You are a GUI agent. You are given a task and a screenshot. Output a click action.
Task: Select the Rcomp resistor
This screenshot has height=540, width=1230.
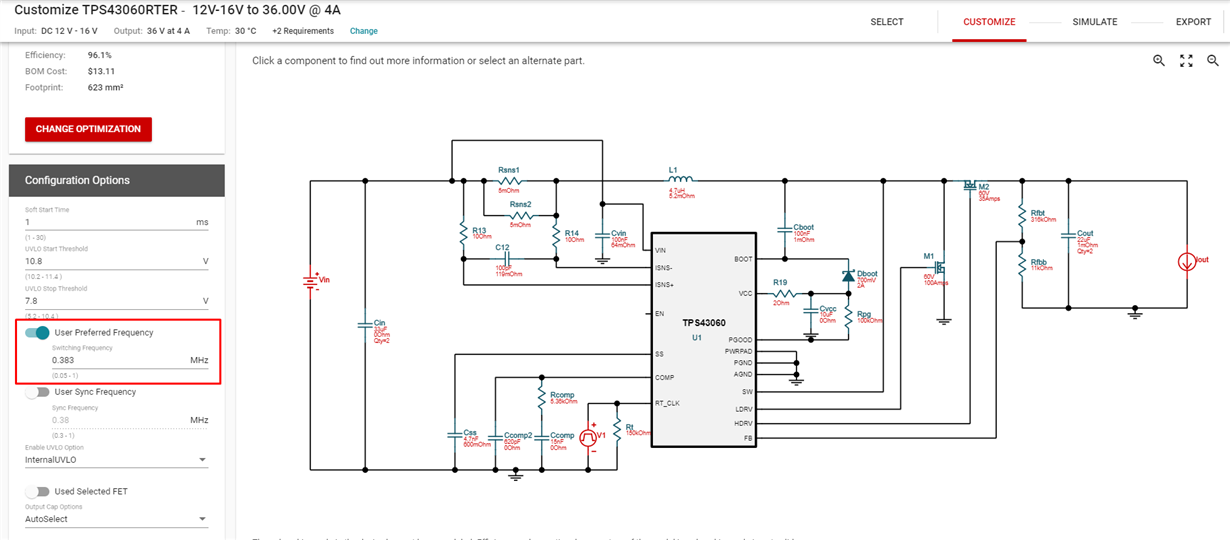pyautogui.click(x=541, y=398)
